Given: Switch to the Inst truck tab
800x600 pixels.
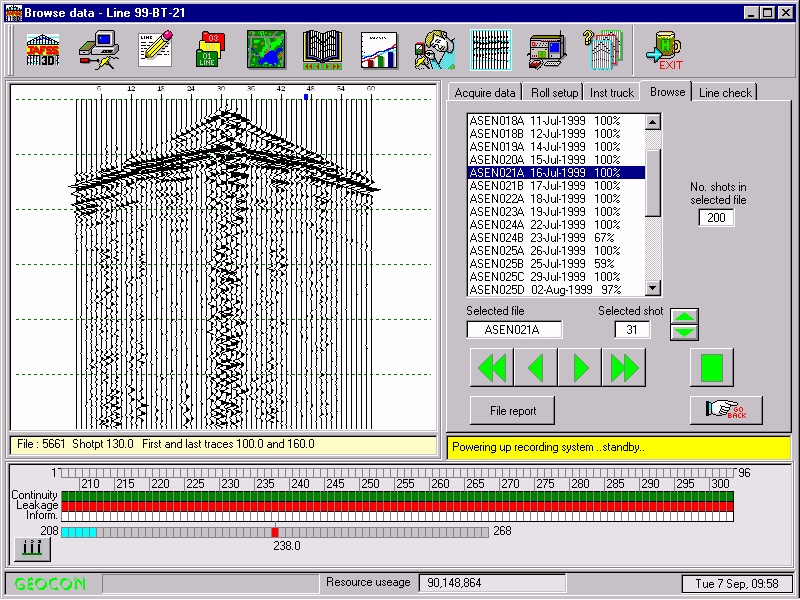Looking at the screenshot, I should click(x=612, y=93).
